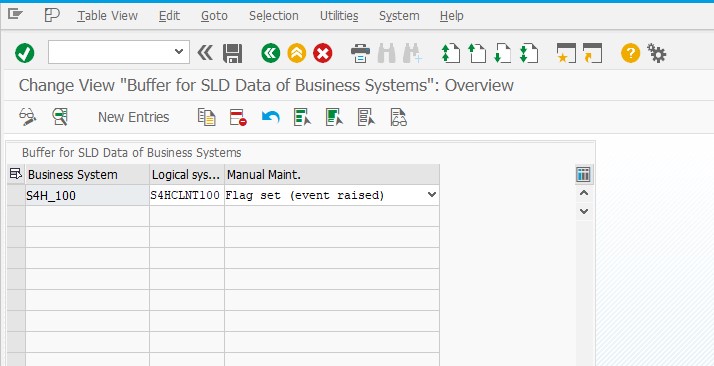Open the System menu
This screenshot has width=714, height=366.
click(x=399, y=16)
